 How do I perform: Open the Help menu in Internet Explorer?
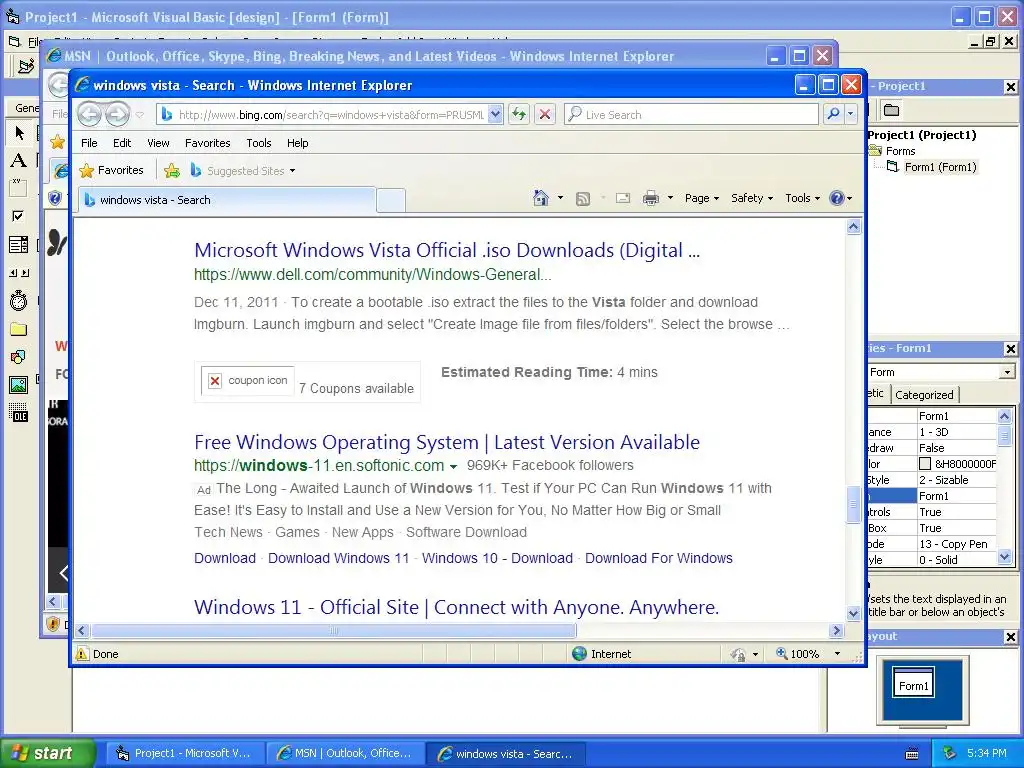(297, 143)
